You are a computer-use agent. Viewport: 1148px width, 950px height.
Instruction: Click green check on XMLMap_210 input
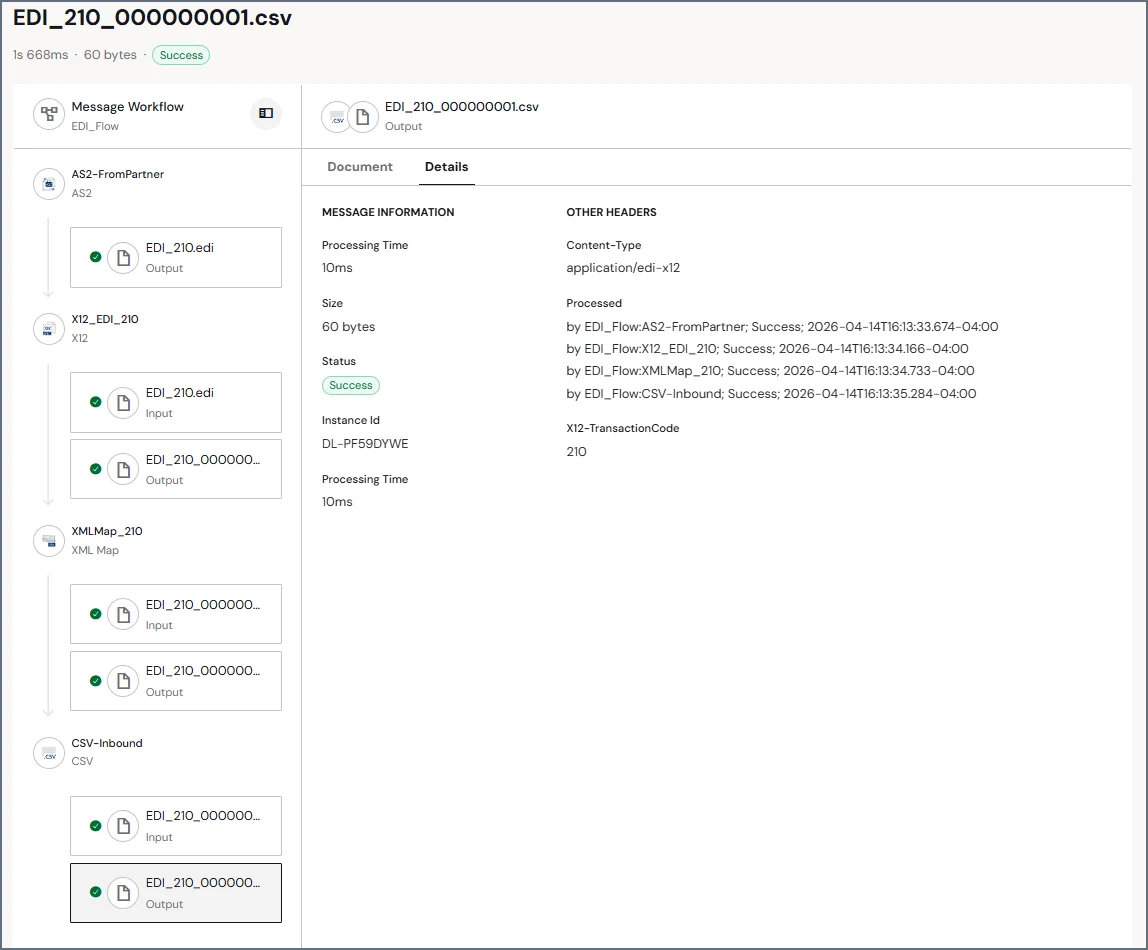click(x=95, y=614)
